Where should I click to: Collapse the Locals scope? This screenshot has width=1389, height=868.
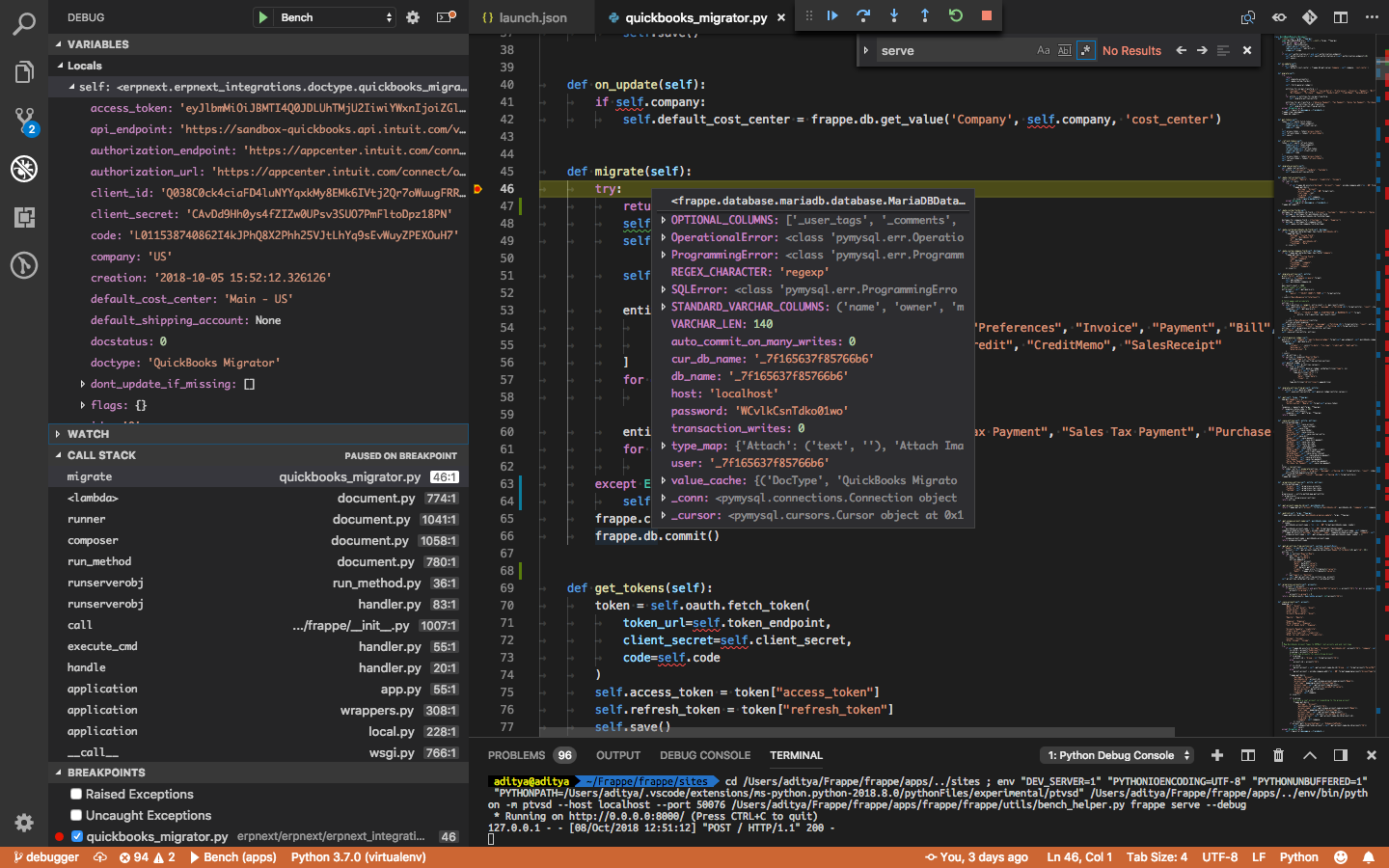pos(259,66)
